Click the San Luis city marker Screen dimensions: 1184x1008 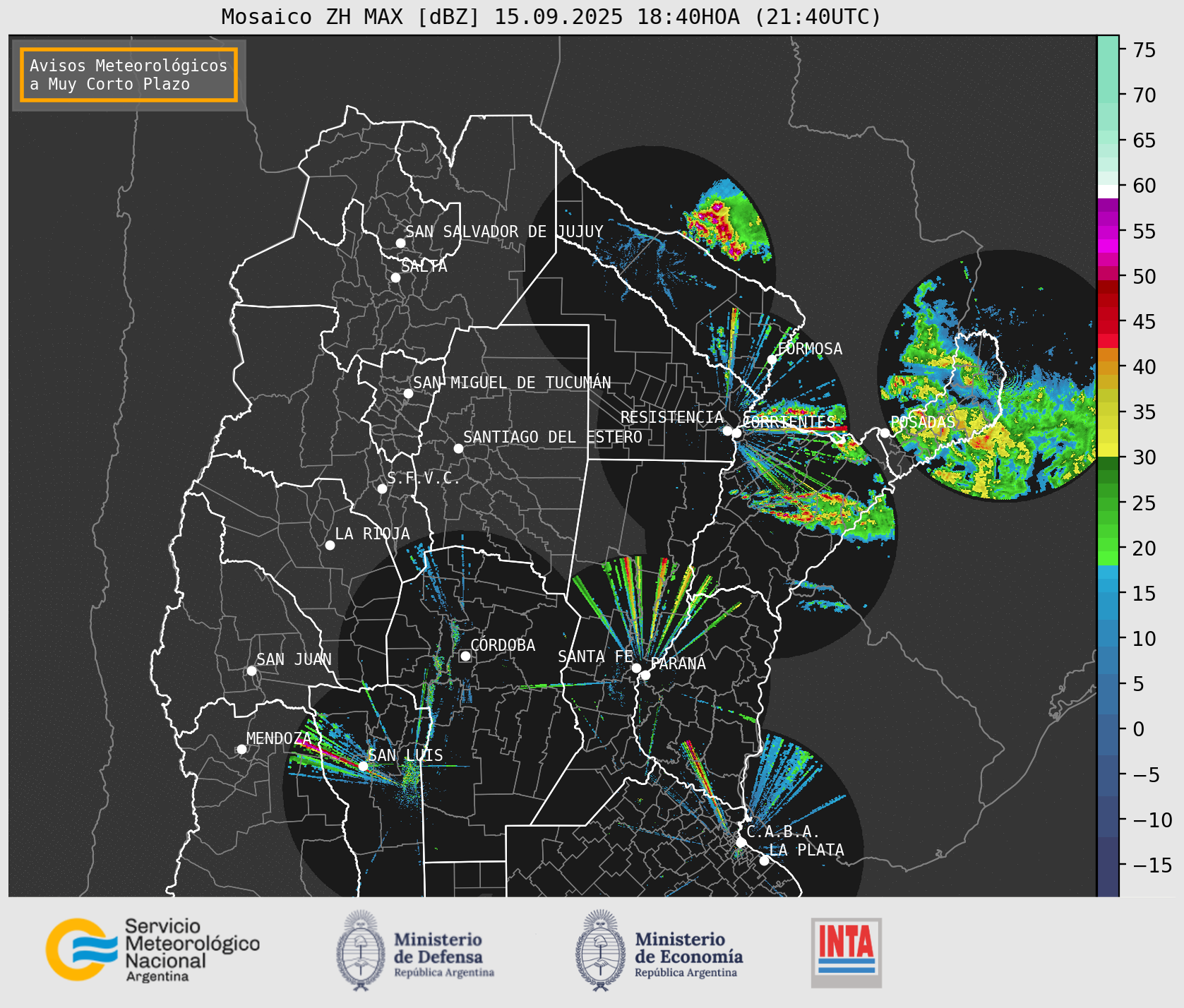tap(363, 766)
